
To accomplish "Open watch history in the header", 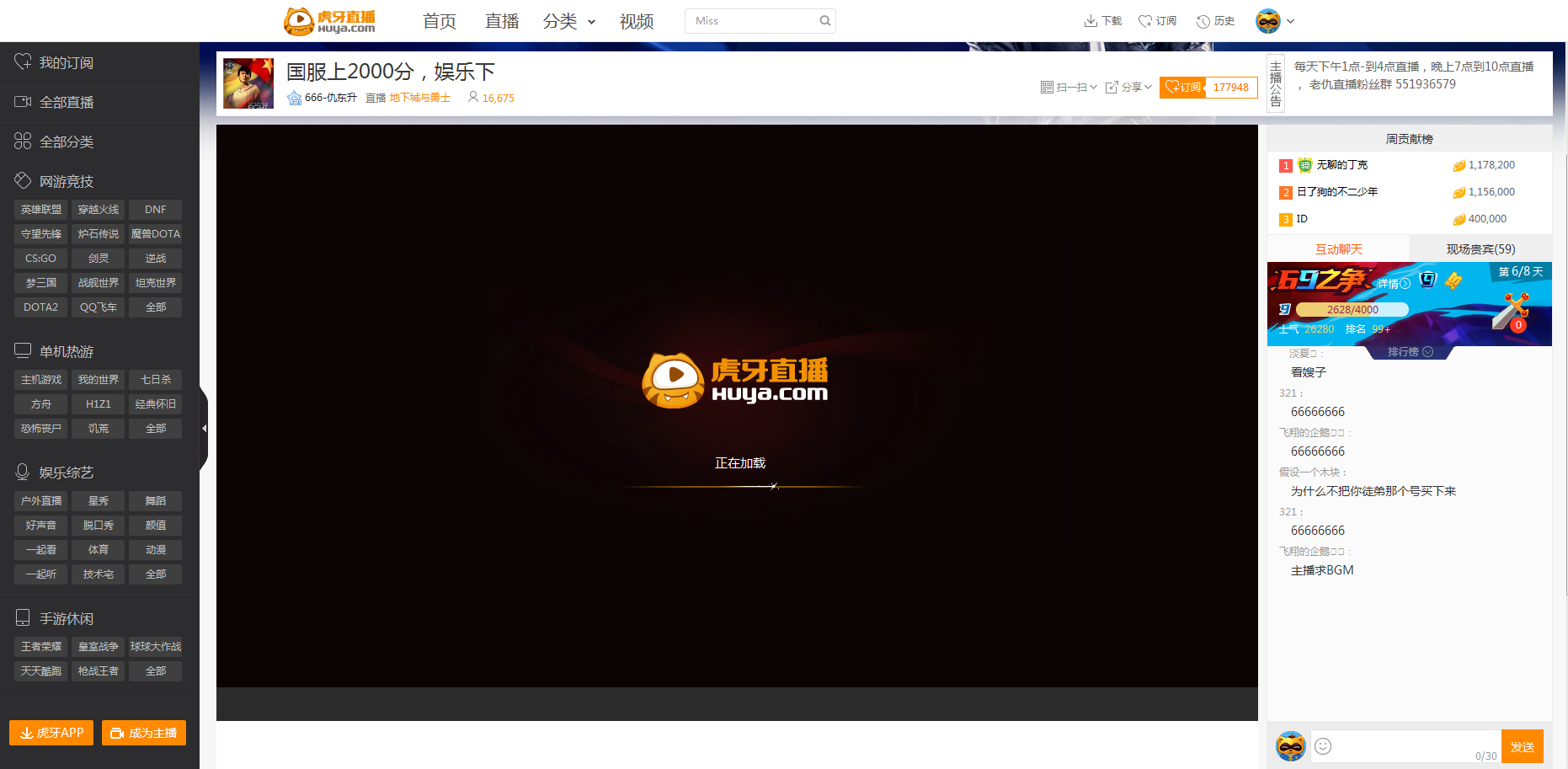I will [1215, 21].
